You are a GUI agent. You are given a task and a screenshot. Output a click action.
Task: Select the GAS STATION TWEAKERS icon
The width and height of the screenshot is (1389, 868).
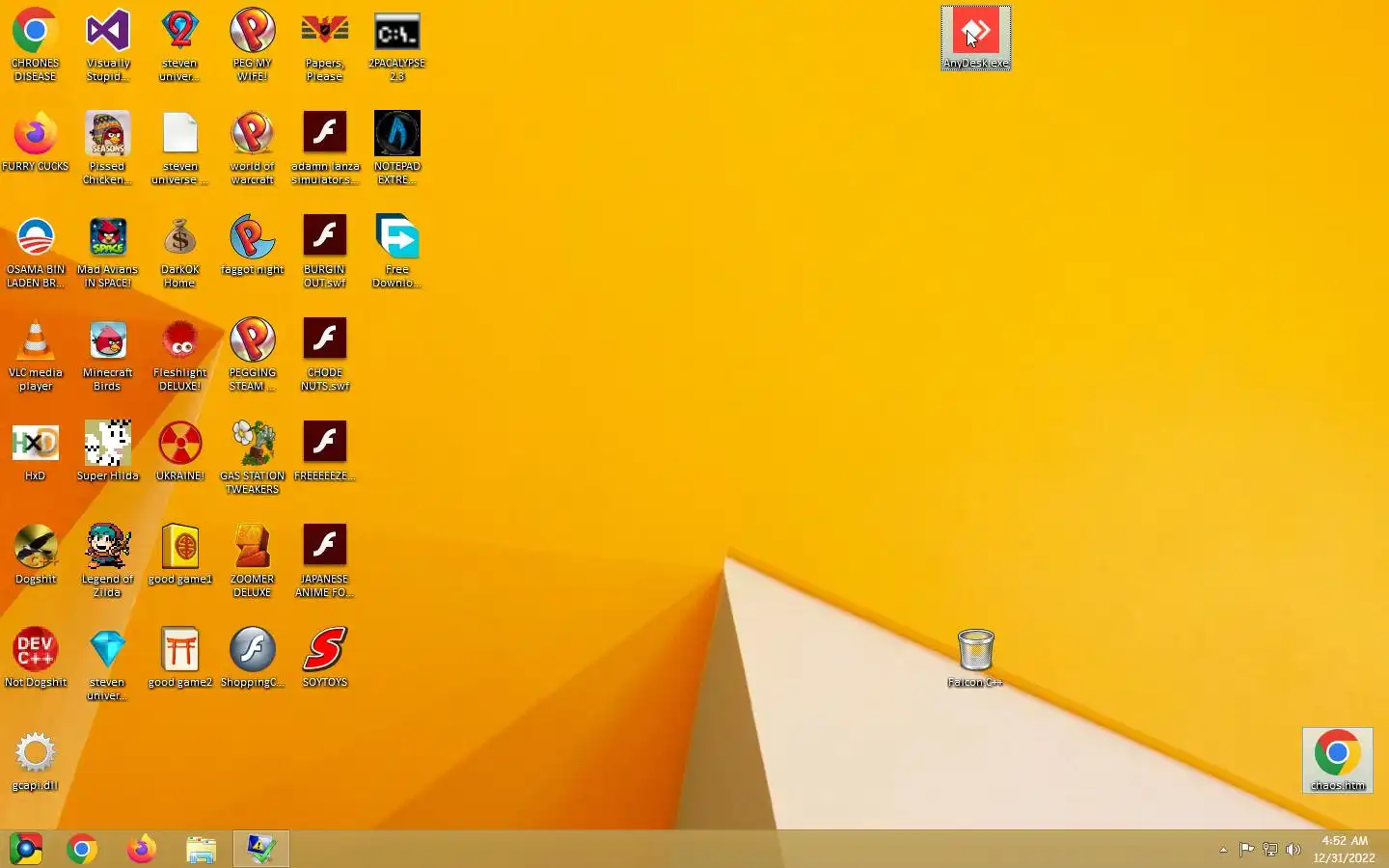(x=253, y=457)
